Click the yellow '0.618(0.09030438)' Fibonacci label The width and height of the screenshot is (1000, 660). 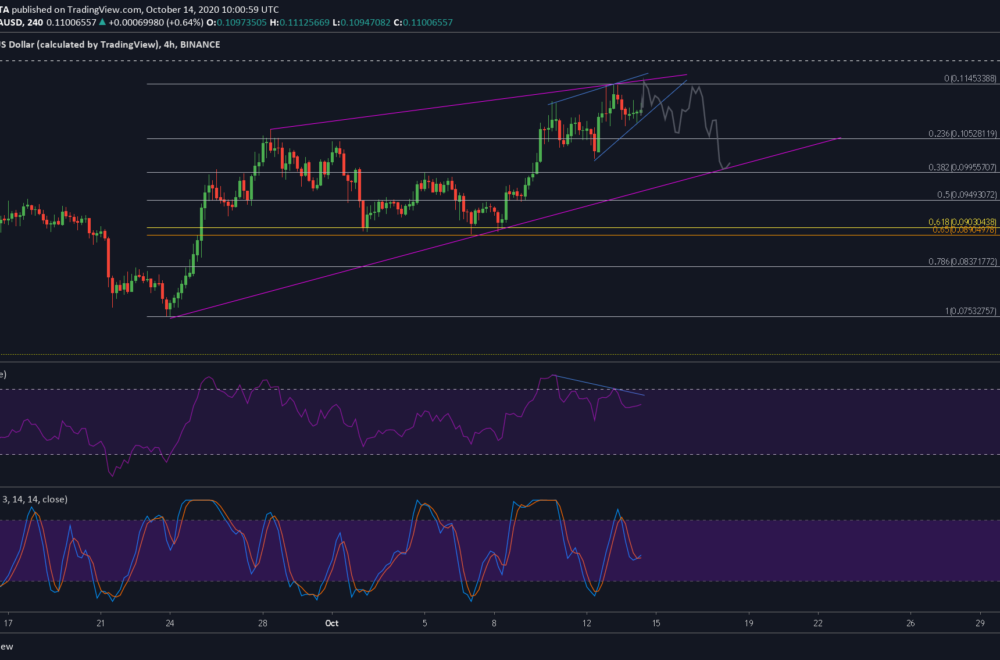click(962, 222)
